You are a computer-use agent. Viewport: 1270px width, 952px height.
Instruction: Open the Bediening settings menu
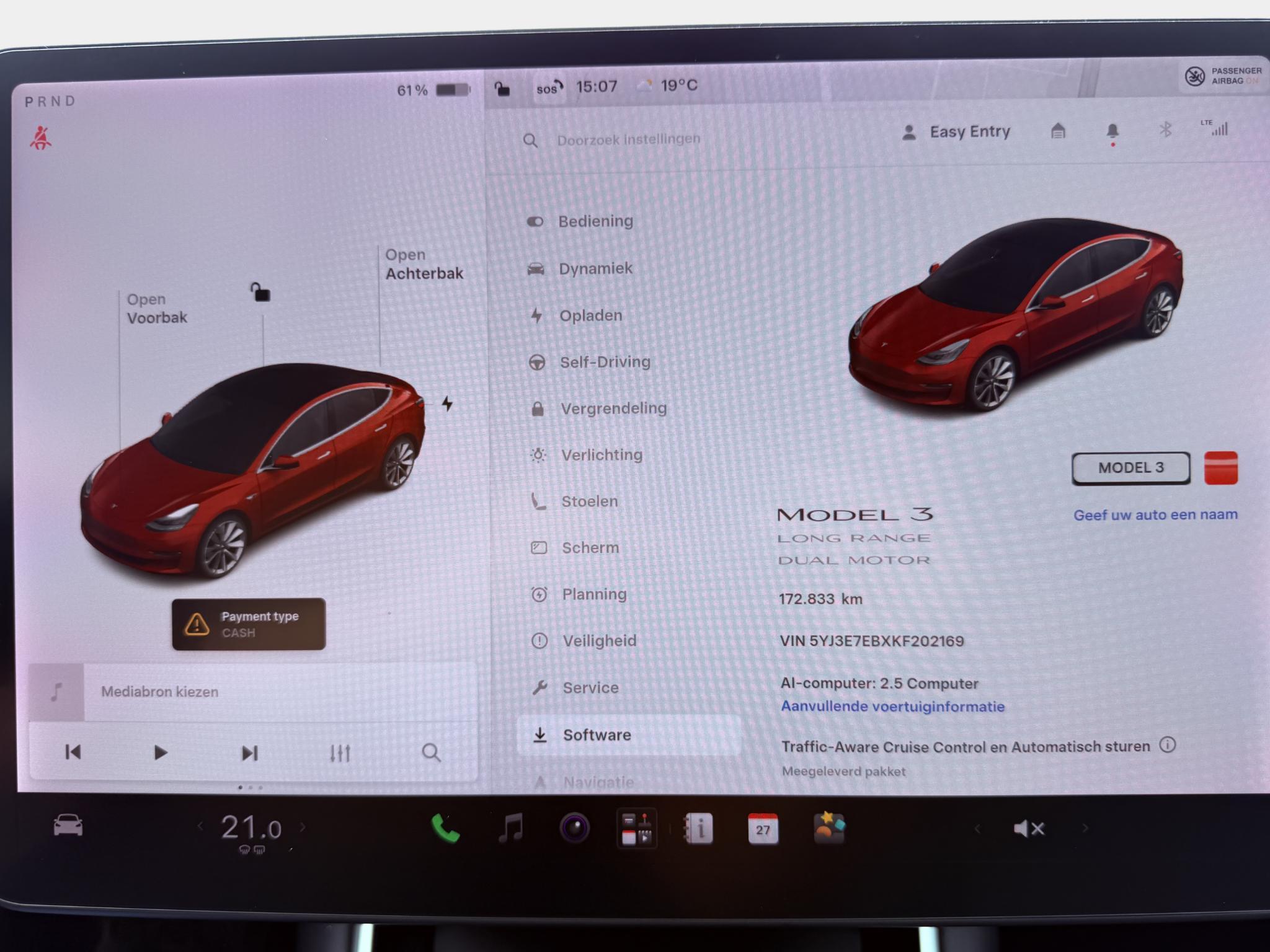(580, 221)
